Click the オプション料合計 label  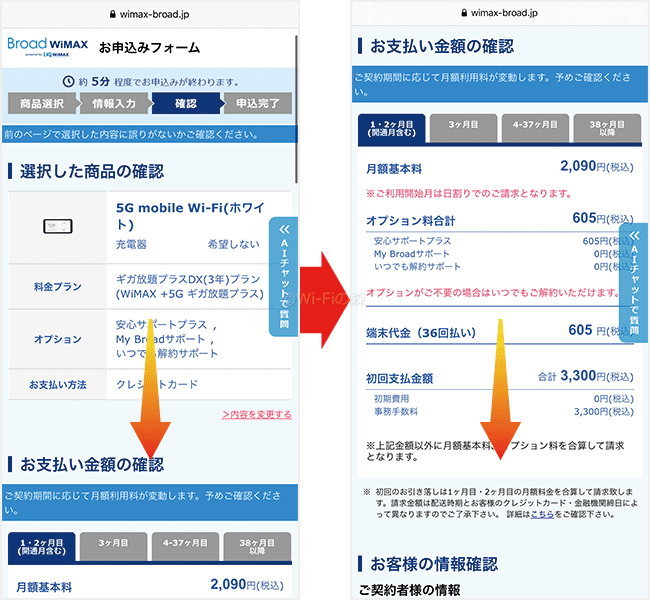point(410,221)
